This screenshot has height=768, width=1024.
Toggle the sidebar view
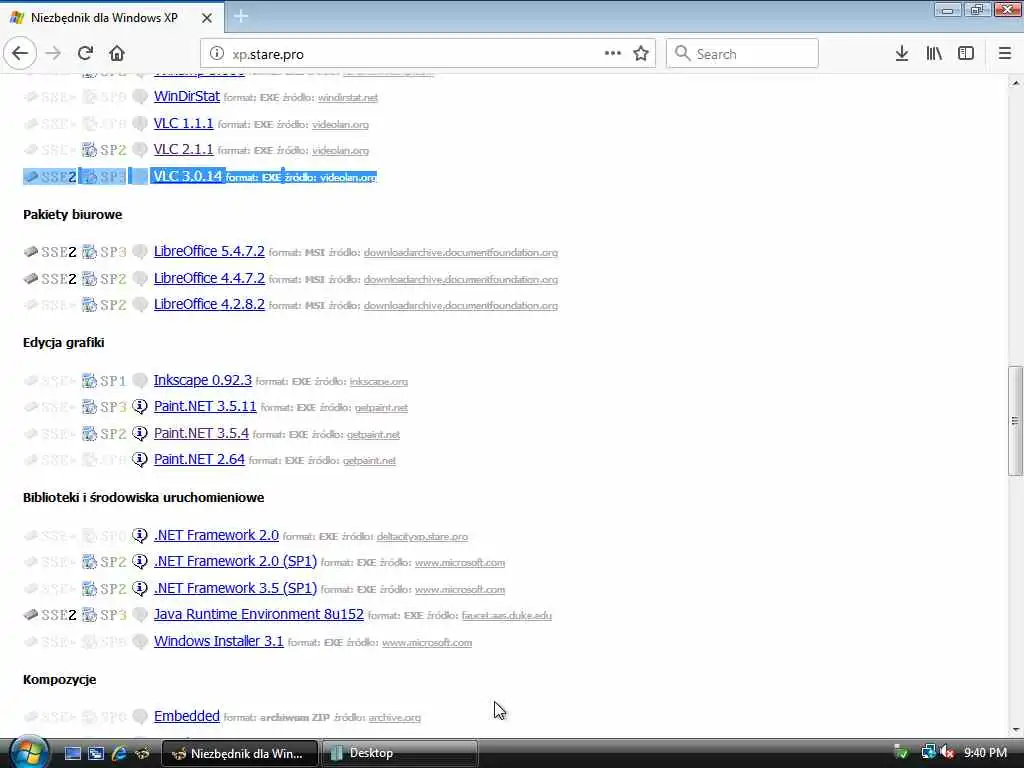pos(966,54)
